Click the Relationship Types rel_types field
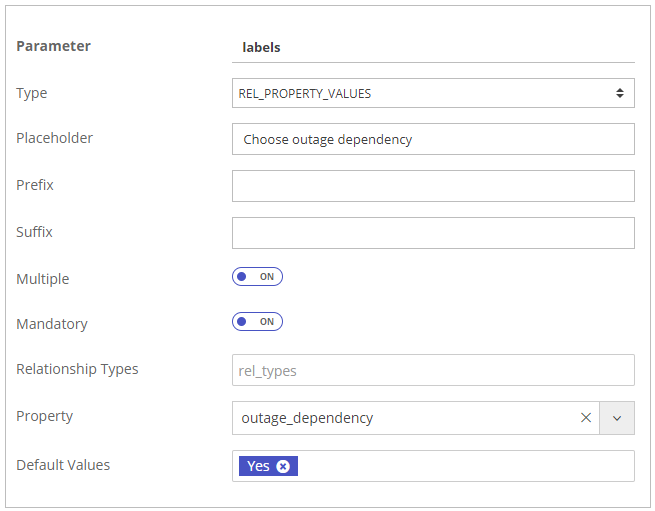Screen dimensions: 655x511 click(433, 370)
